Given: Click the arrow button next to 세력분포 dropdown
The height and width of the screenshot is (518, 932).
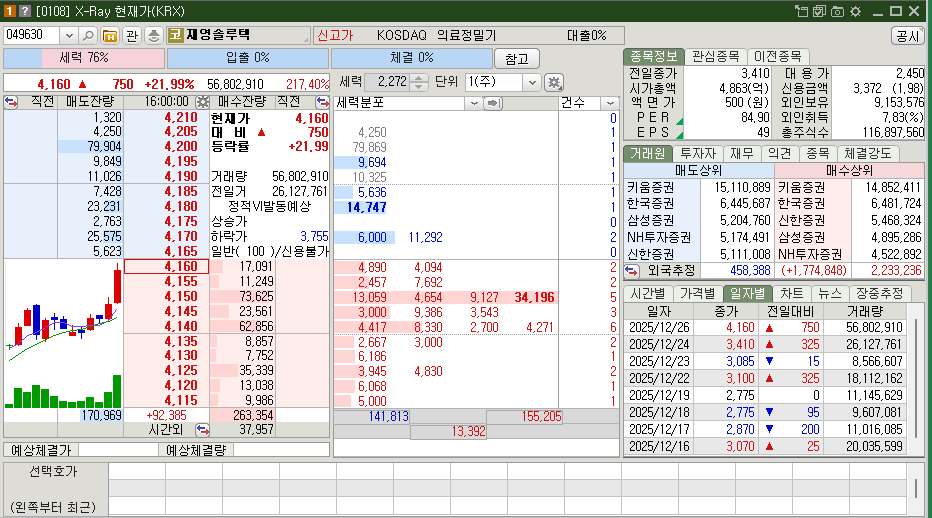Looking at the screenshot, I should click(x=493, y=103).
